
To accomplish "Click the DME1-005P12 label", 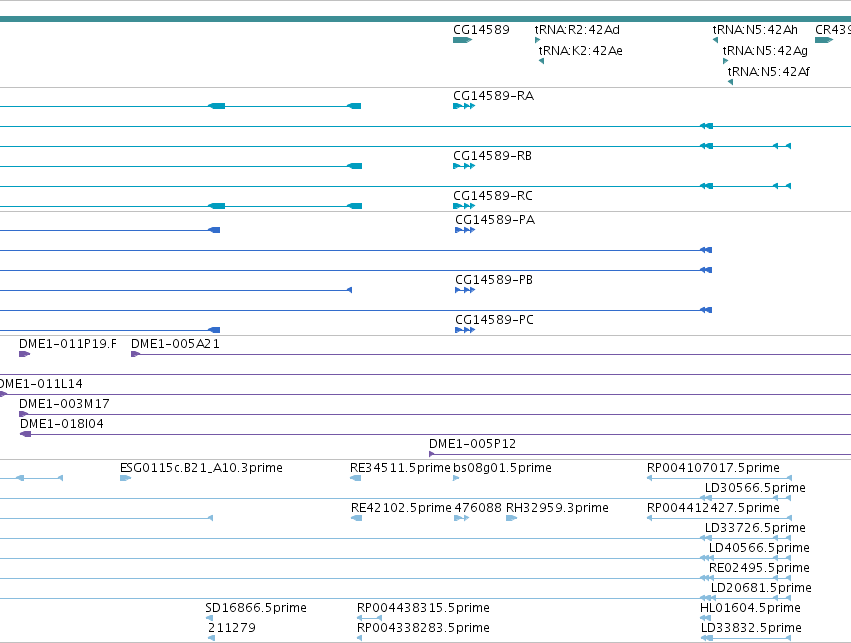I will click(472, 444).
